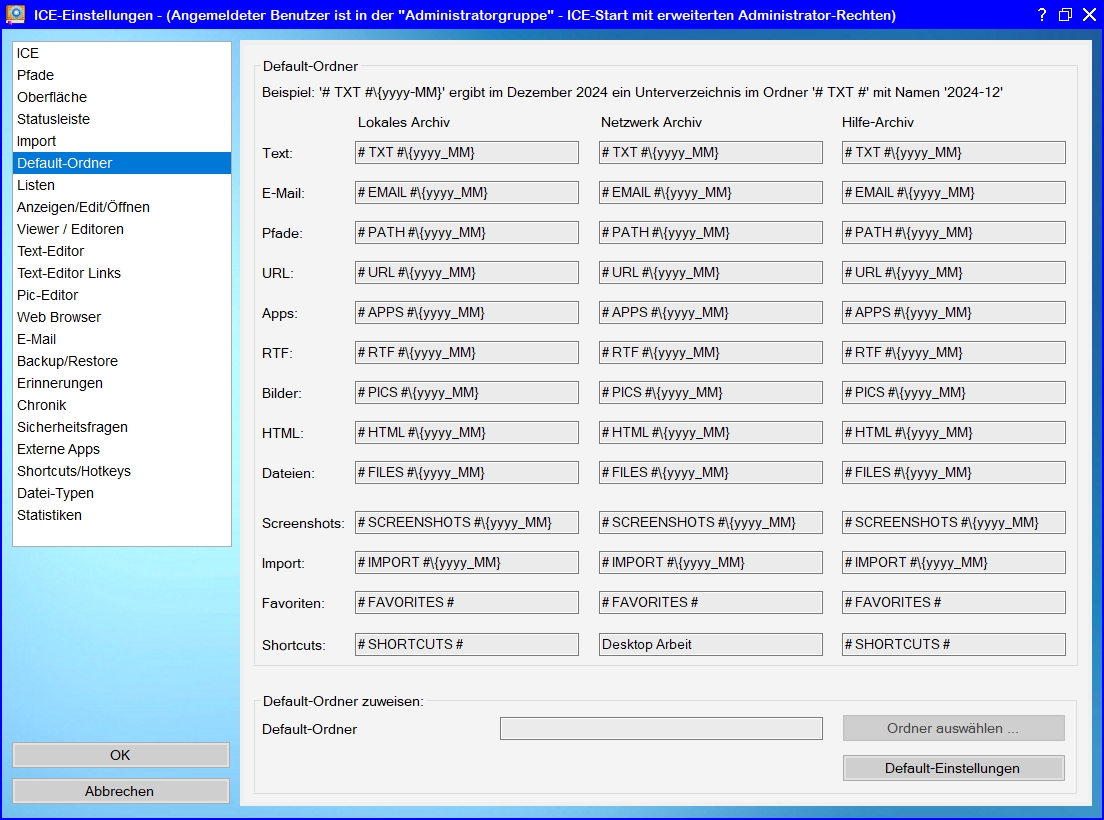Select Hilfe-Archiv SHORTCUTS field
This screenshot has width=1104, height=820.
tap(953, 645)
